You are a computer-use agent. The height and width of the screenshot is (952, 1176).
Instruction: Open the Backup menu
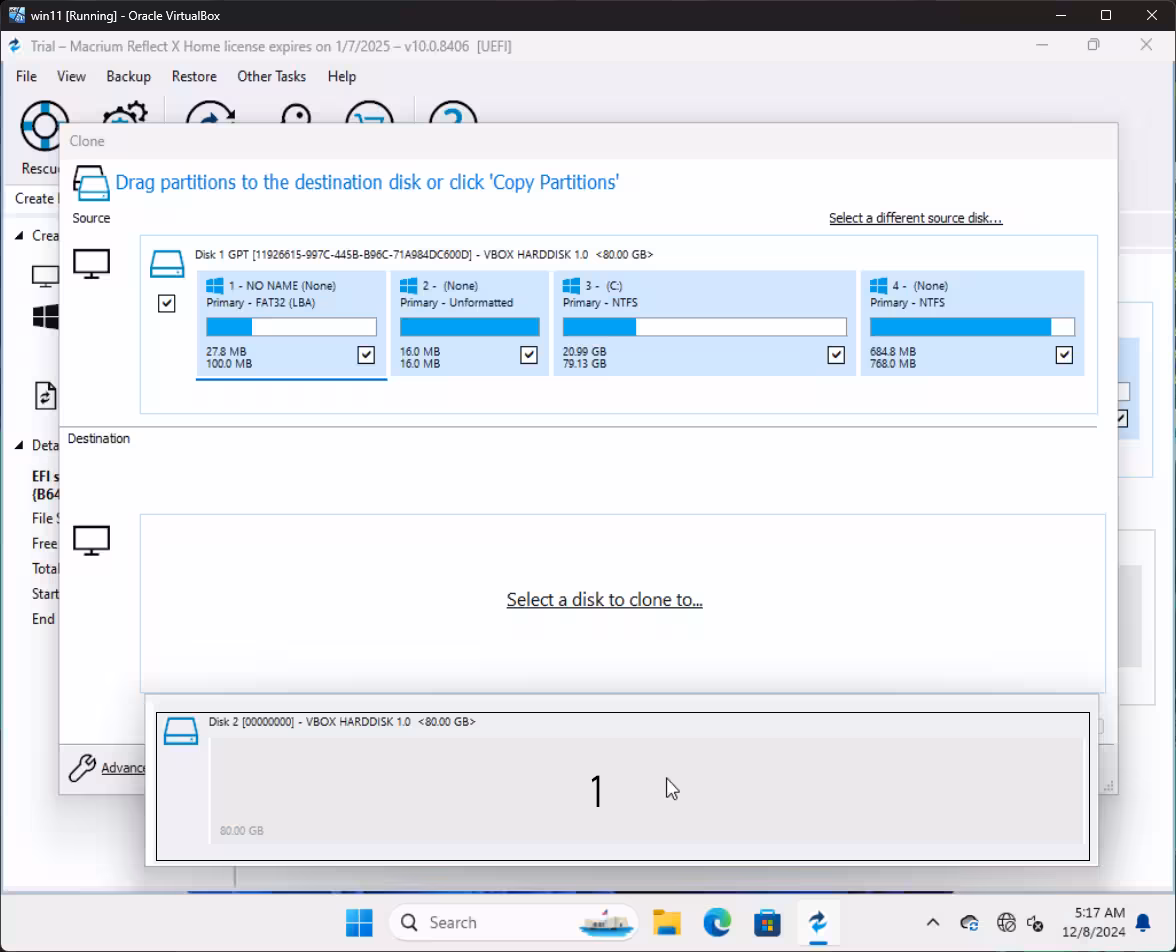[128, 77]
